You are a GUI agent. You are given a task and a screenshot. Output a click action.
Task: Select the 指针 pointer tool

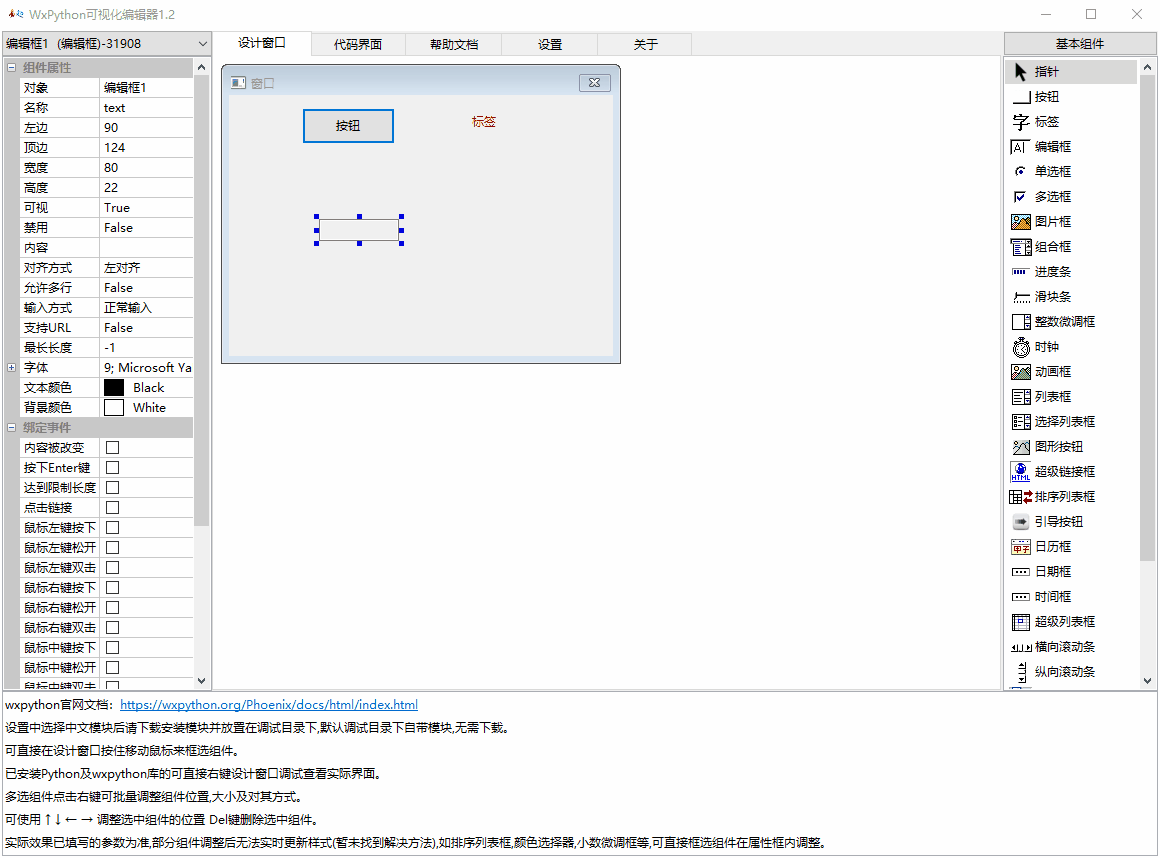[1072, 72]
